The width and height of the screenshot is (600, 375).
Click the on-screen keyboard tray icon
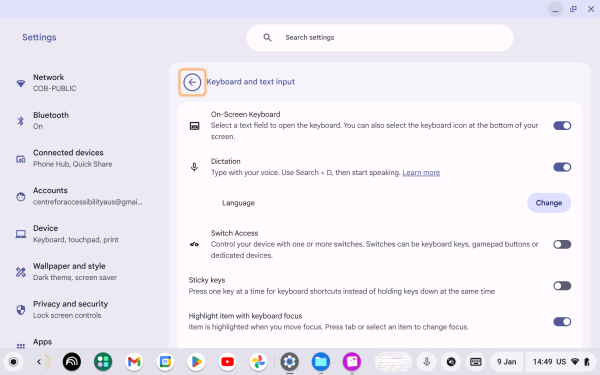(476, 362)
